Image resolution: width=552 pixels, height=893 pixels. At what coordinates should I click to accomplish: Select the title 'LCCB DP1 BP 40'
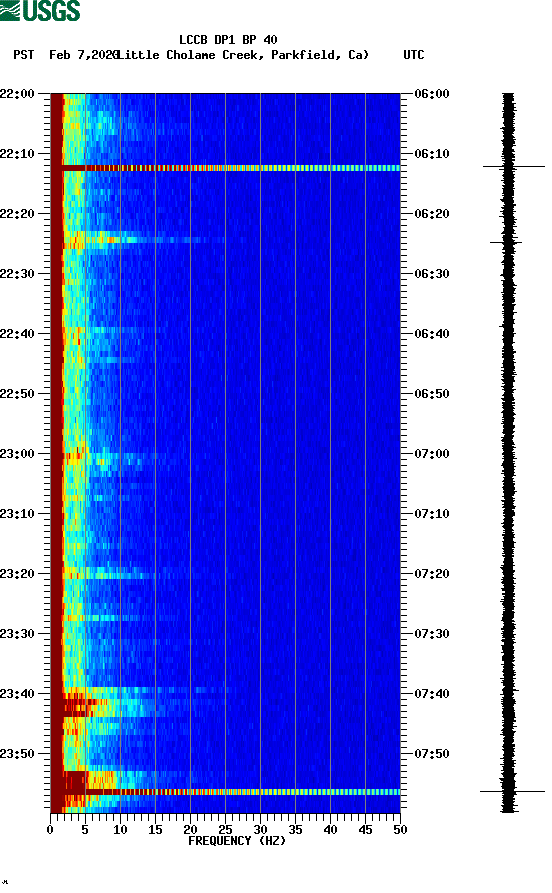tap(228, 40)
